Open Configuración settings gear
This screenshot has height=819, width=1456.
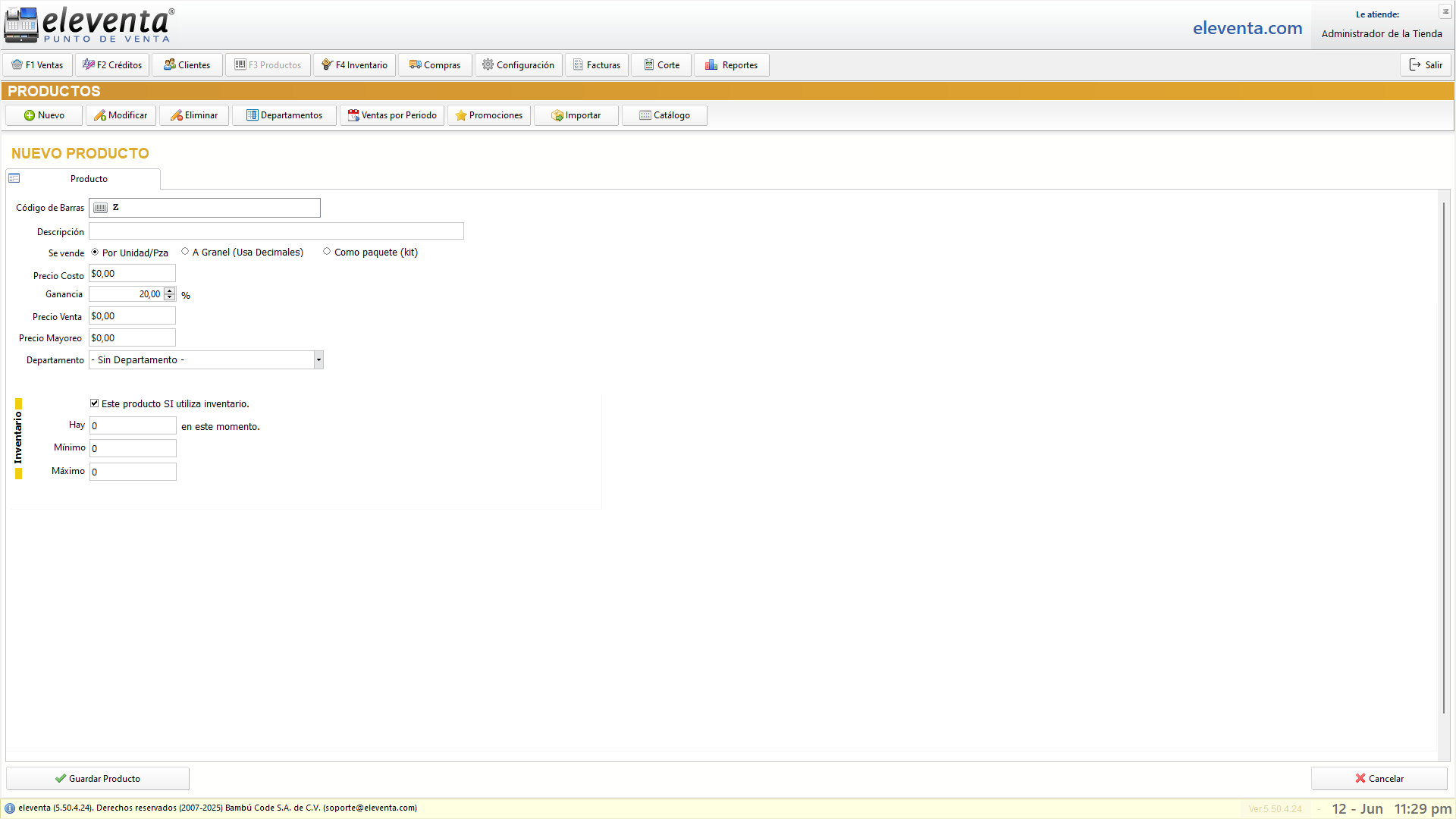click(x=518, y=65)
